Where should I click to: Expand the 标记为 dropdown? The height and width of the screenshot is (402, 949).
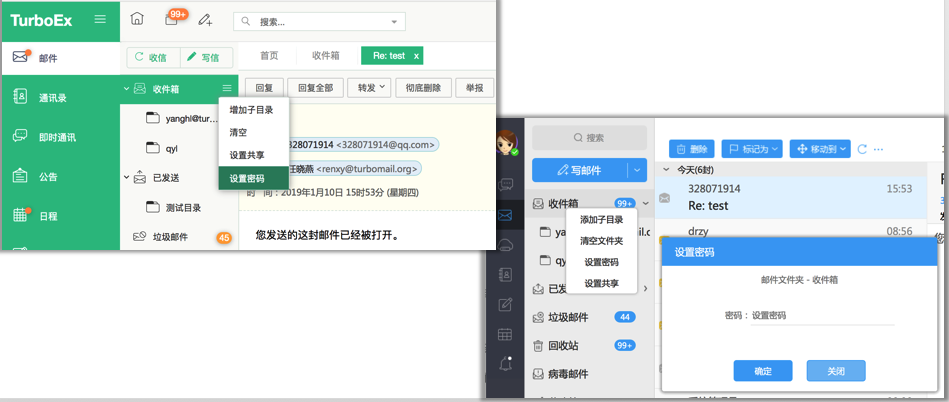(753, 149)
